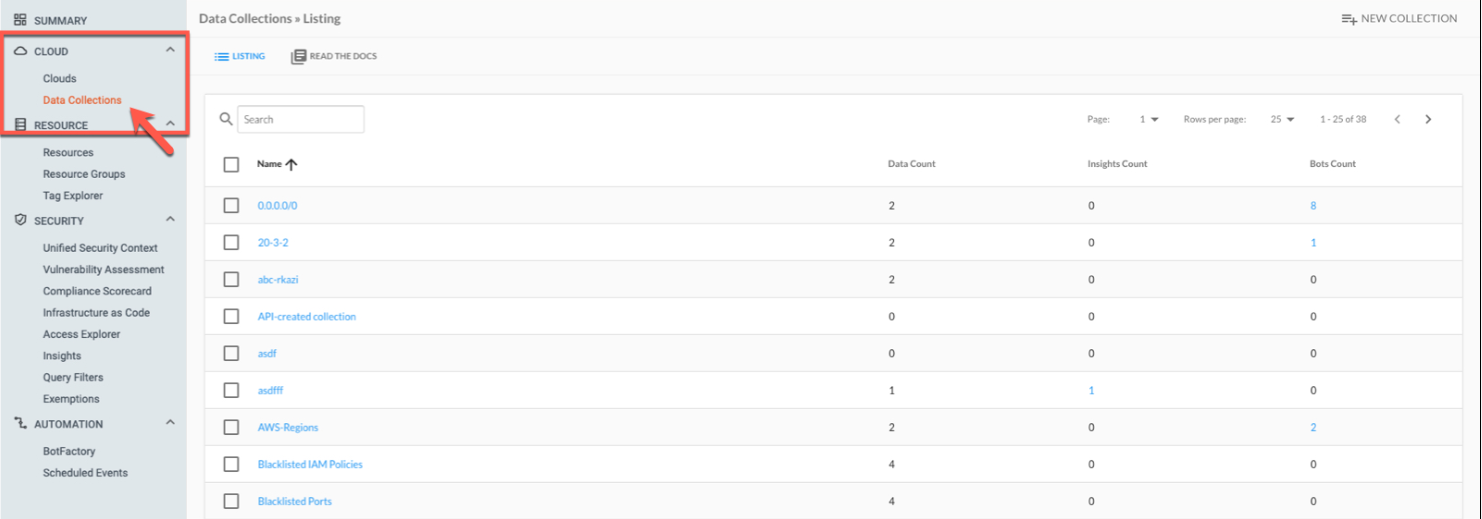
Task: Open the AWS-Regions collection link
Action: (288, 428)
